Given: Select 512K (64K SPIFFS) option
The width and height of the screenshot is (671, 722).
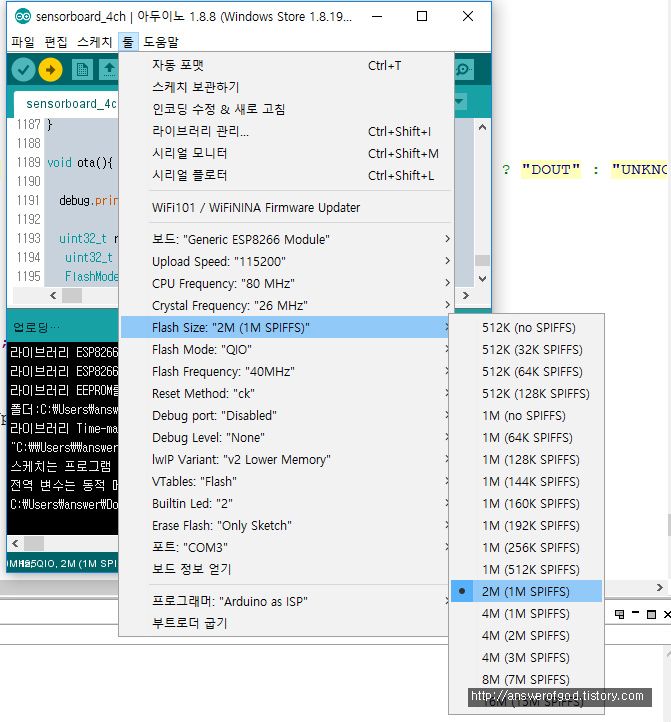Looking at the screenshot, I should (x=526, y=372).
